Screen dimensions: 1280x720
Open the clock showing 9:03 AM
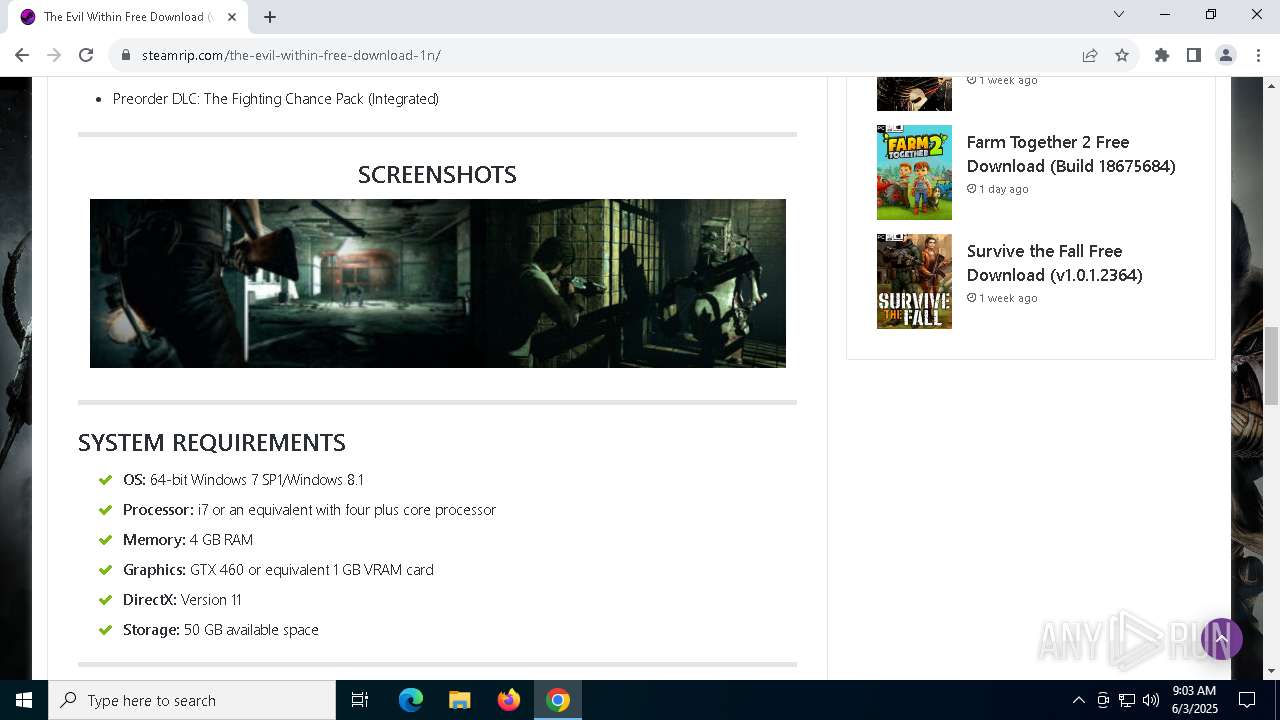(1194, 700)
